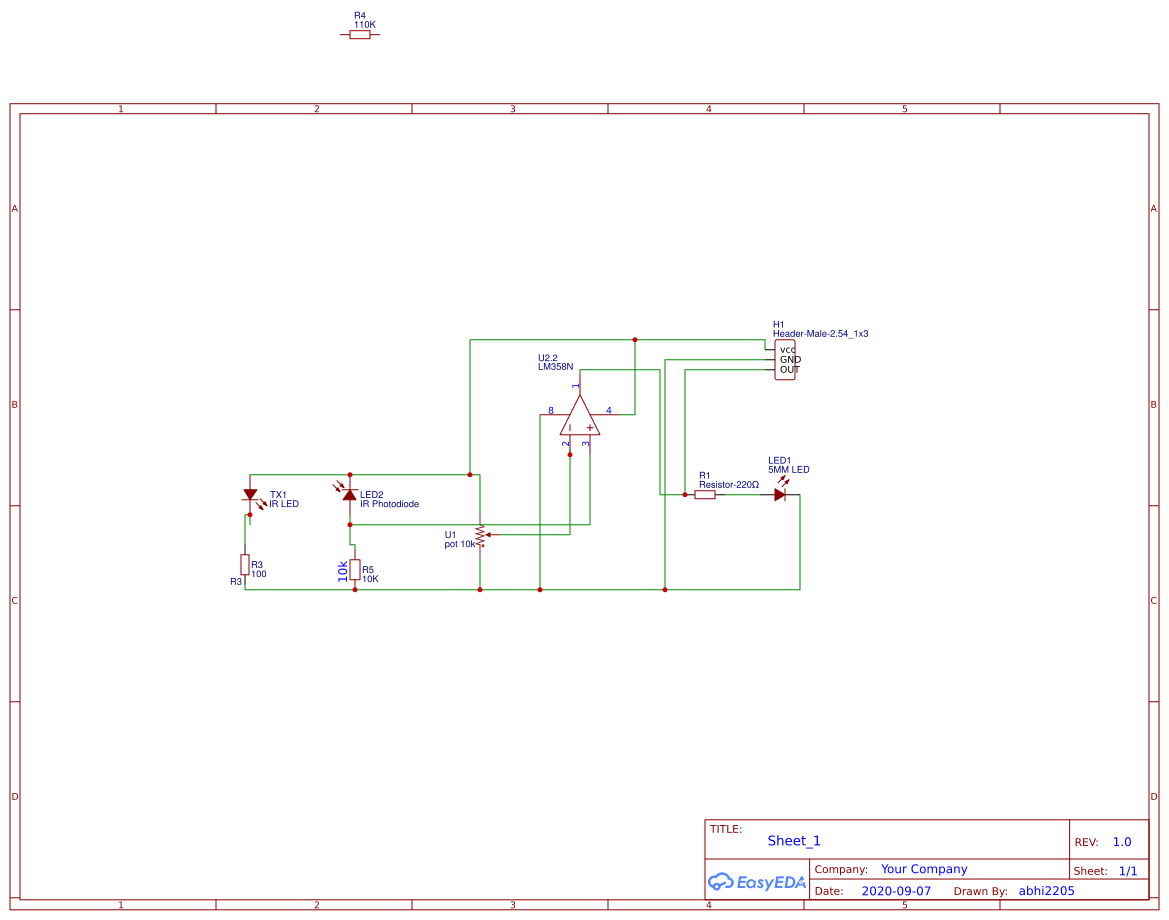This screenshot has width=1169, height=920.
Task: Click the IR LED TX1 symbol
Action: 251,495
